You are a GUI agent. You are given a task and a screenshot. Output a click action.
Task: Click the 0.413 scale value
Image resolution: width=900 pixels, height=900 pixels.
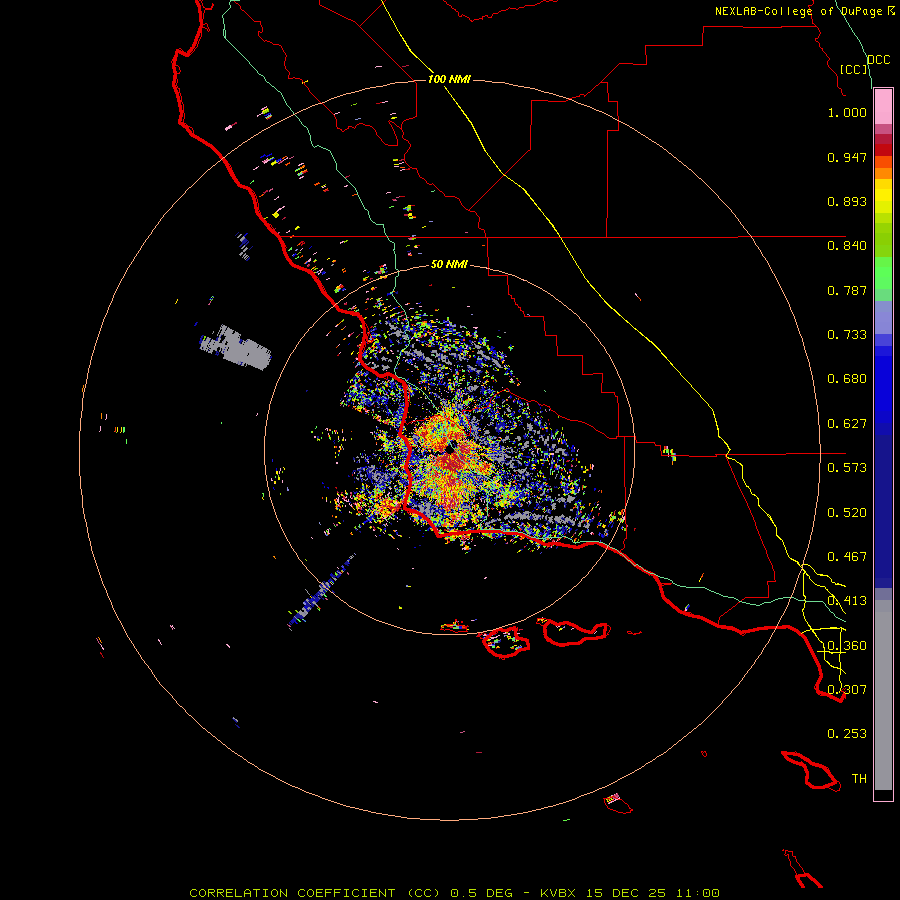click(847, 601)
